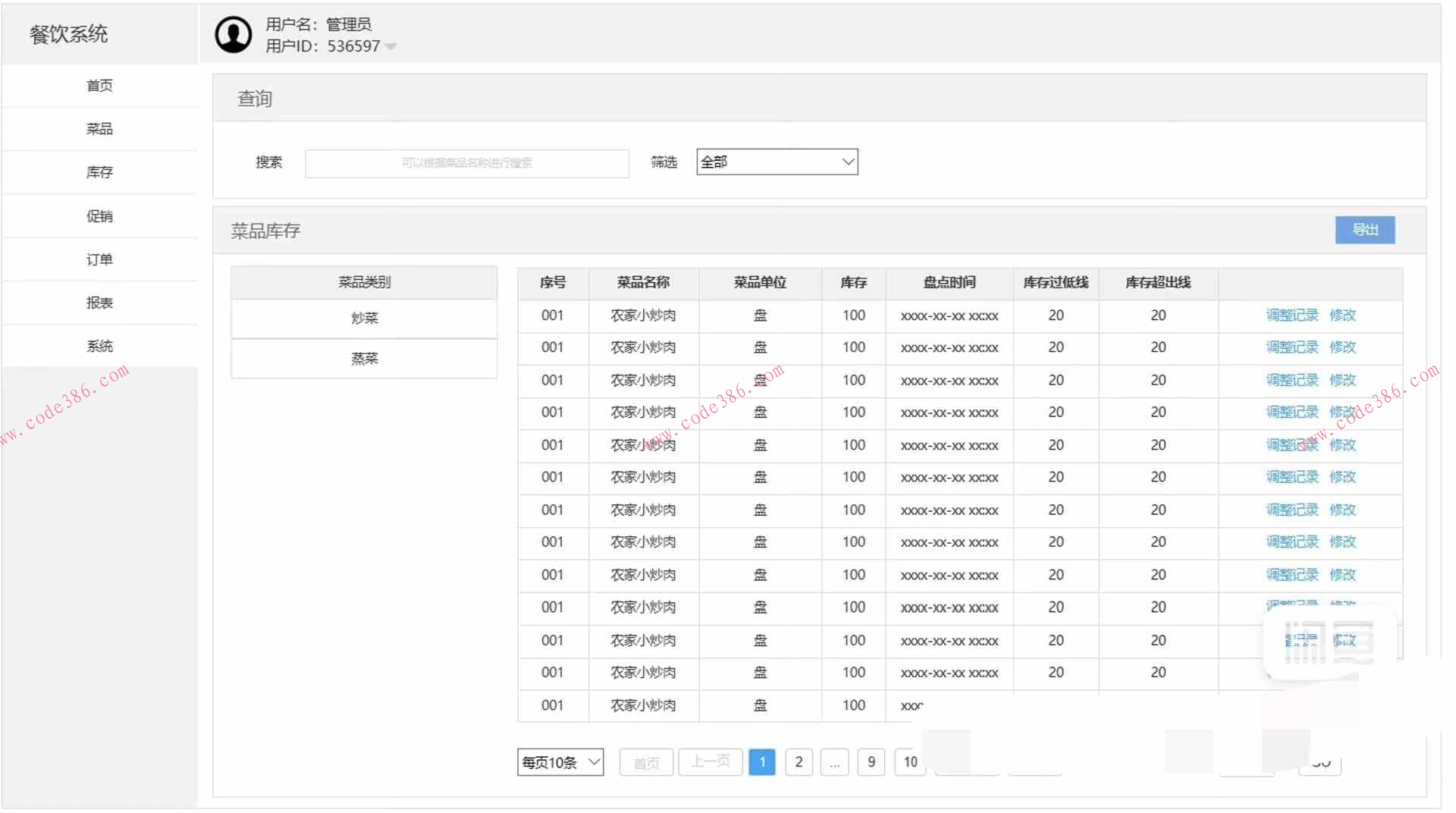The image size is (1456, 813).
Task: Open the 筛选 filter dropdown showing 全部
Action: pos(776,162)
